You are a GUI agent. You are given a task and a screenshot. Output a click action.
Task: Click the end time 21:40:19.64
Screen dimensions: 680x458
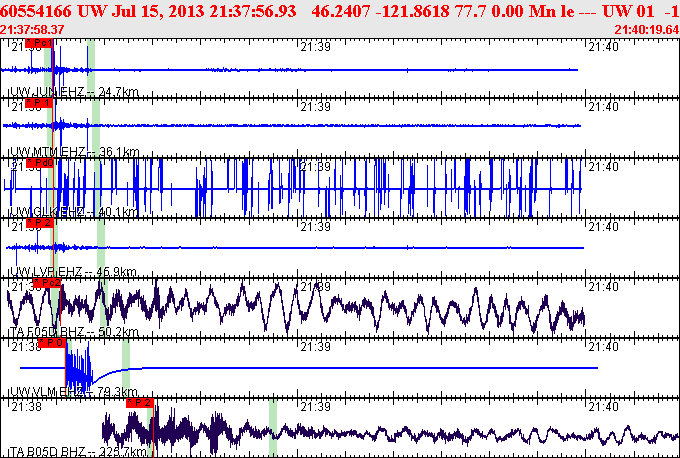[647, 29]
